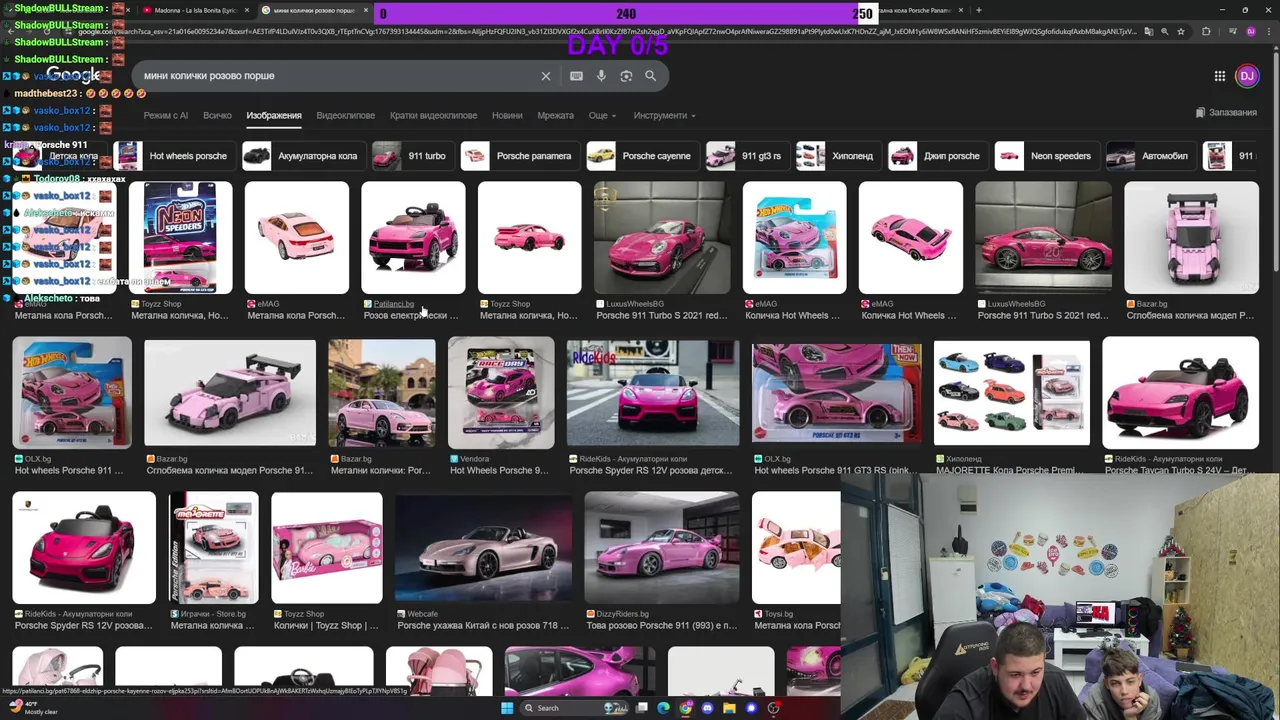Start voice search with the microphone icon
Image resolution: width=1280 pixels, height=720 pixels.
click(x=601, y=76)
